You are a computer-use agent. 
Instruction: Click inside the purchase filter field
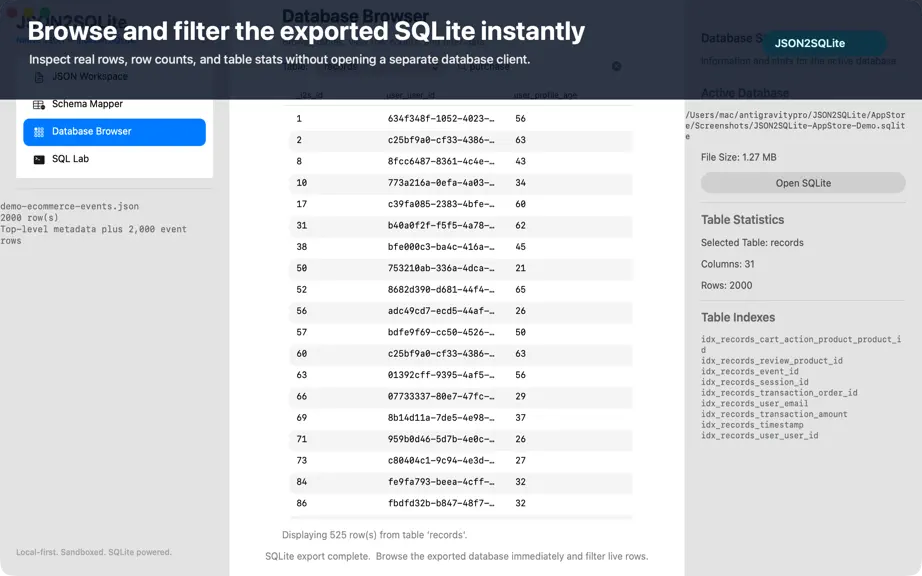click(x=535, y=67)
